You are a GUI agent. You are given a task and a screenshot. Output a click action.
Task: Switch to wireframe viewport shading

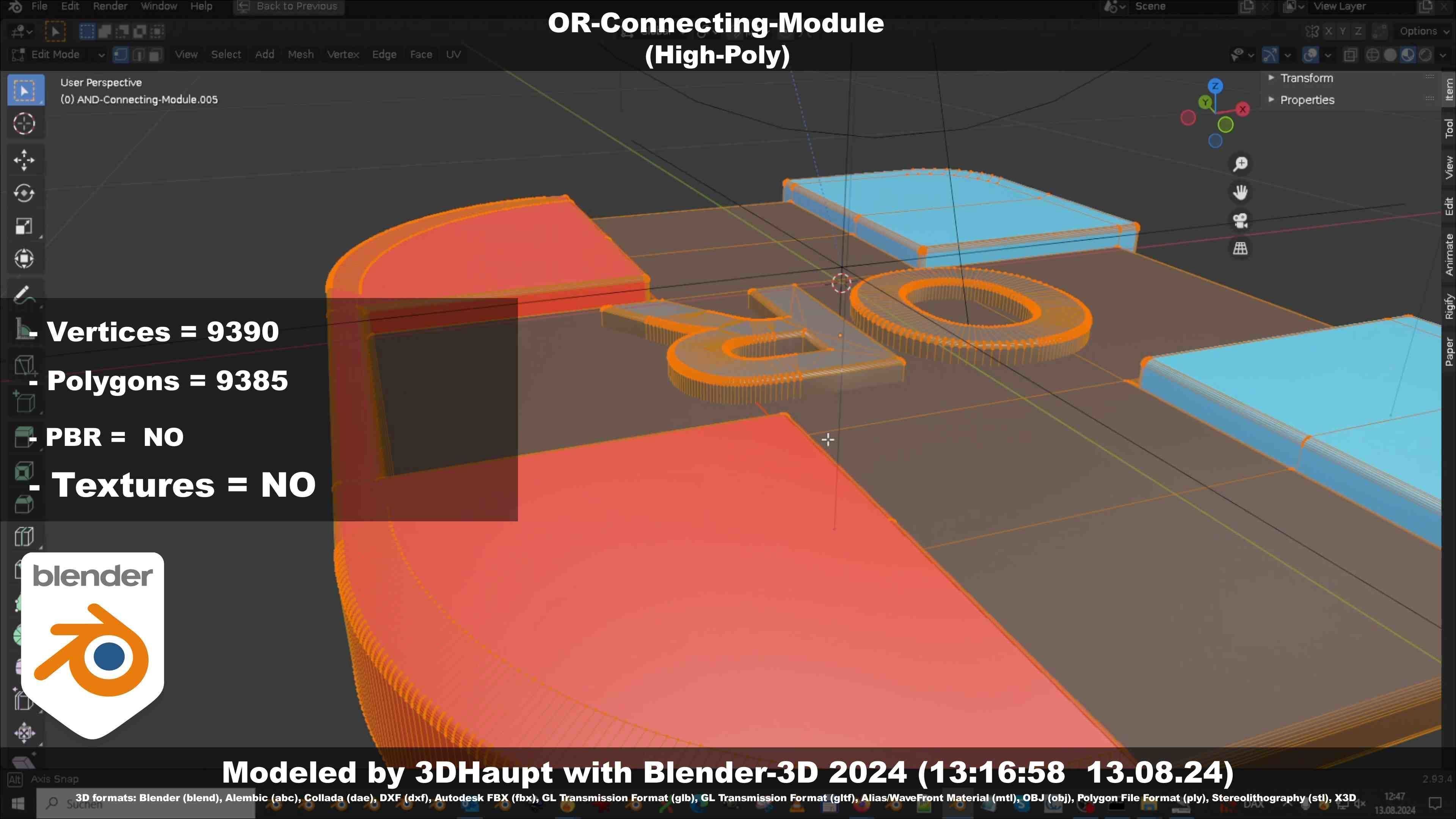pyautogui.click(x=1372, y=55)
